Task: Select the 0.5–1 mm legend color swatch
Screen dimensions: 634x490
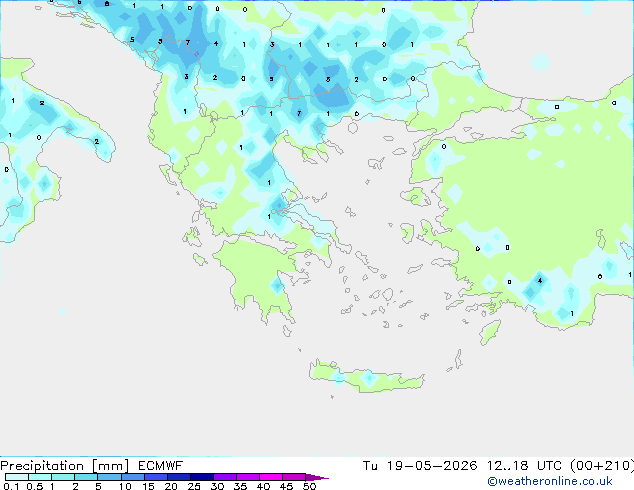Action: [40, 477]
